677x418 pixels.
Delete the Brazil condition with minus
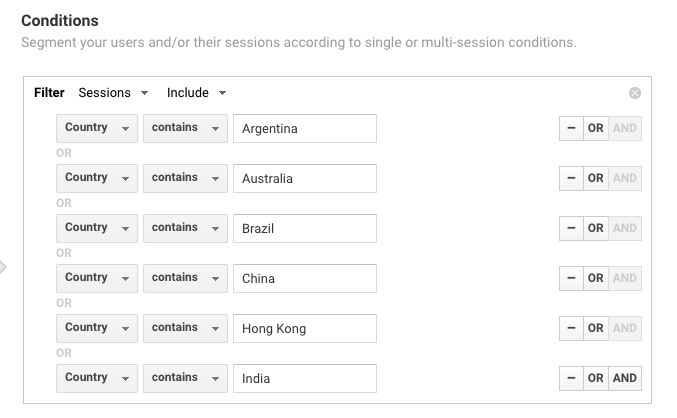[x=570, y=228]
